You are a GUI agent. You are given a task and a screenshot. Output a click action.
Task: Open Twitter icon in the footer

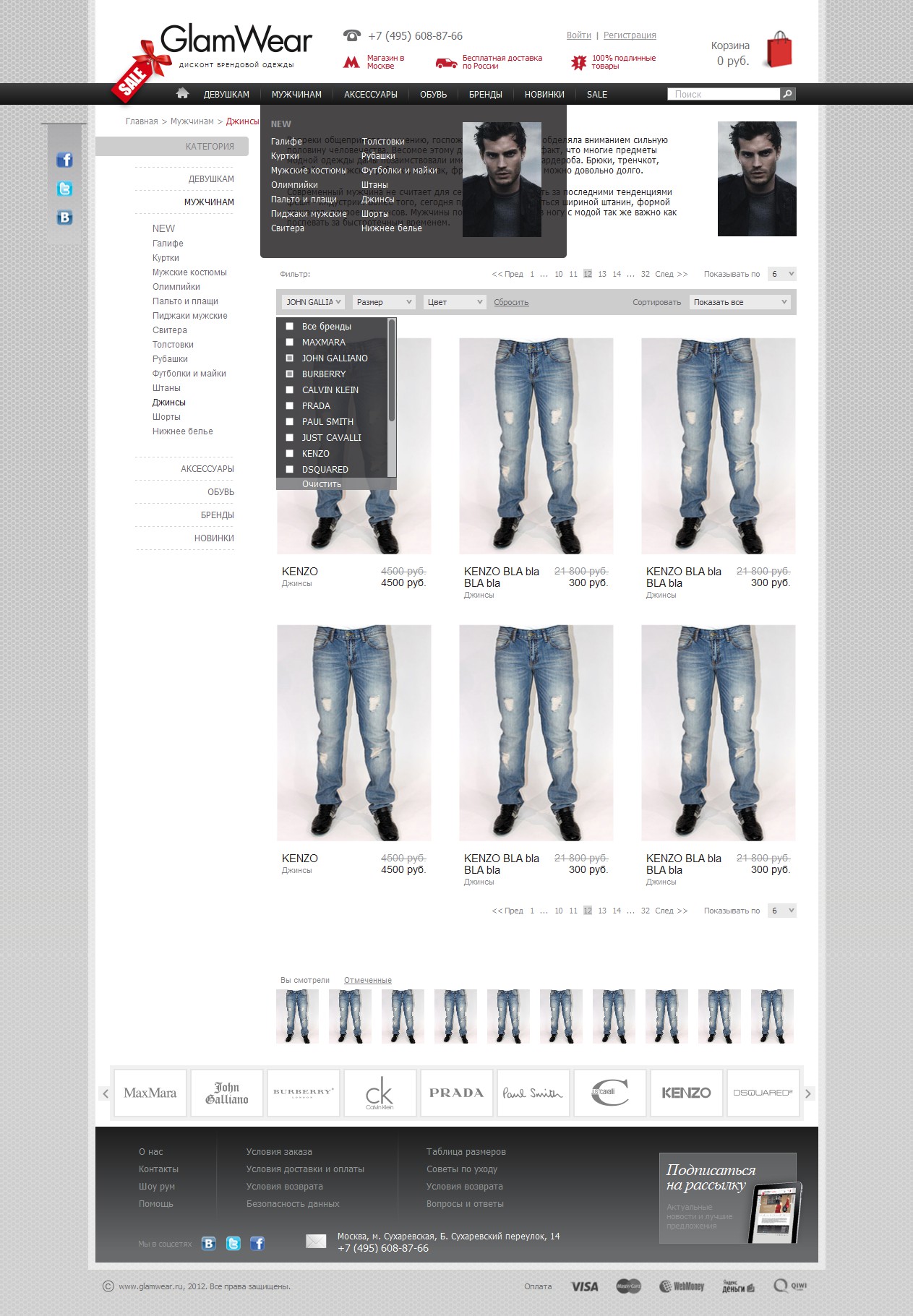[233, 1243]
